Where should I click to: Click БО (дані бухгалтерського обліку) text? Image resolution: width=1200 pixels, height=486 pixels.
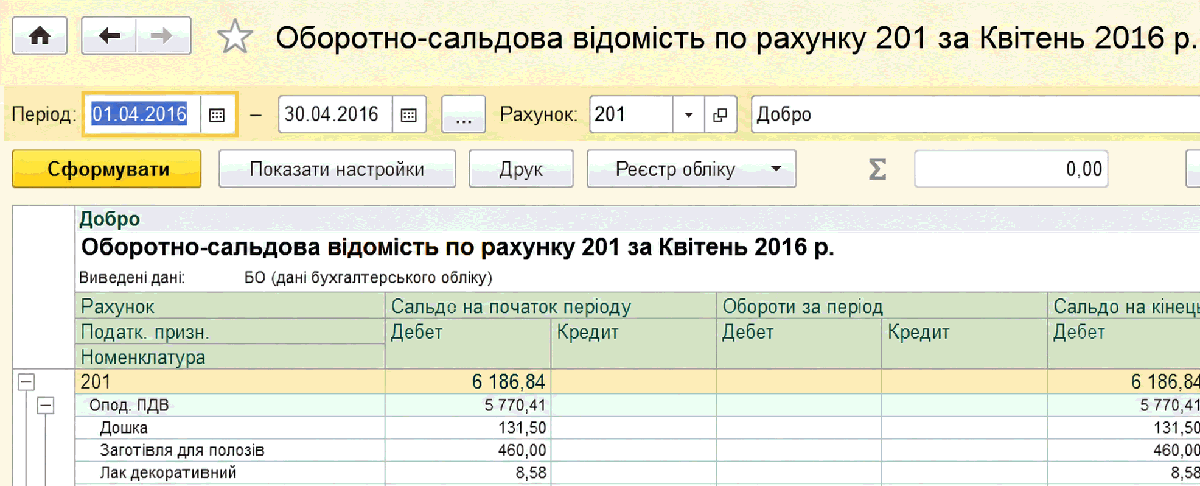(x=368, y=278)
